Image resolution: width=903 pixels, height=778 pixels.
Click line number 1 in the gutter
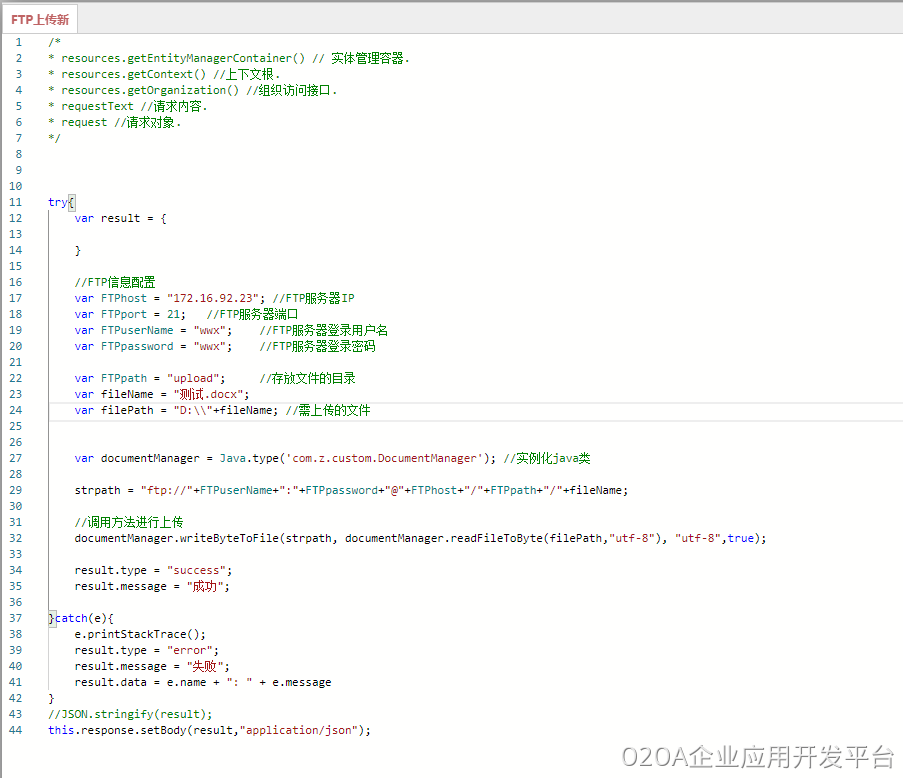[18, 42]
